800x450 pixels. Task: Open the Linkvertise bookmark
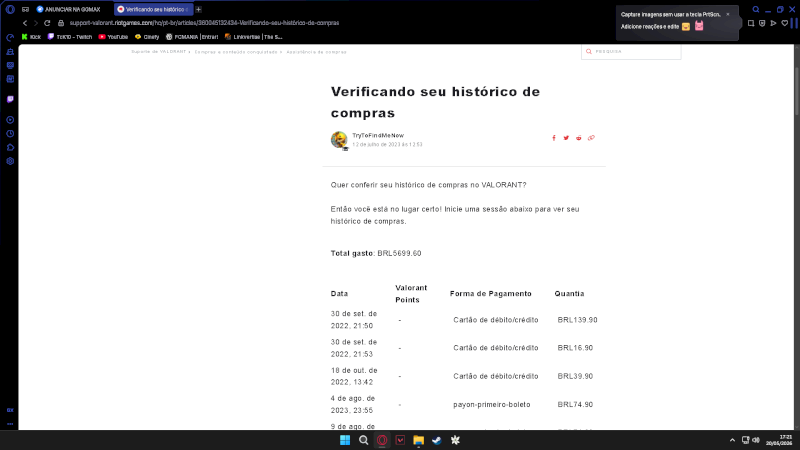254,37
